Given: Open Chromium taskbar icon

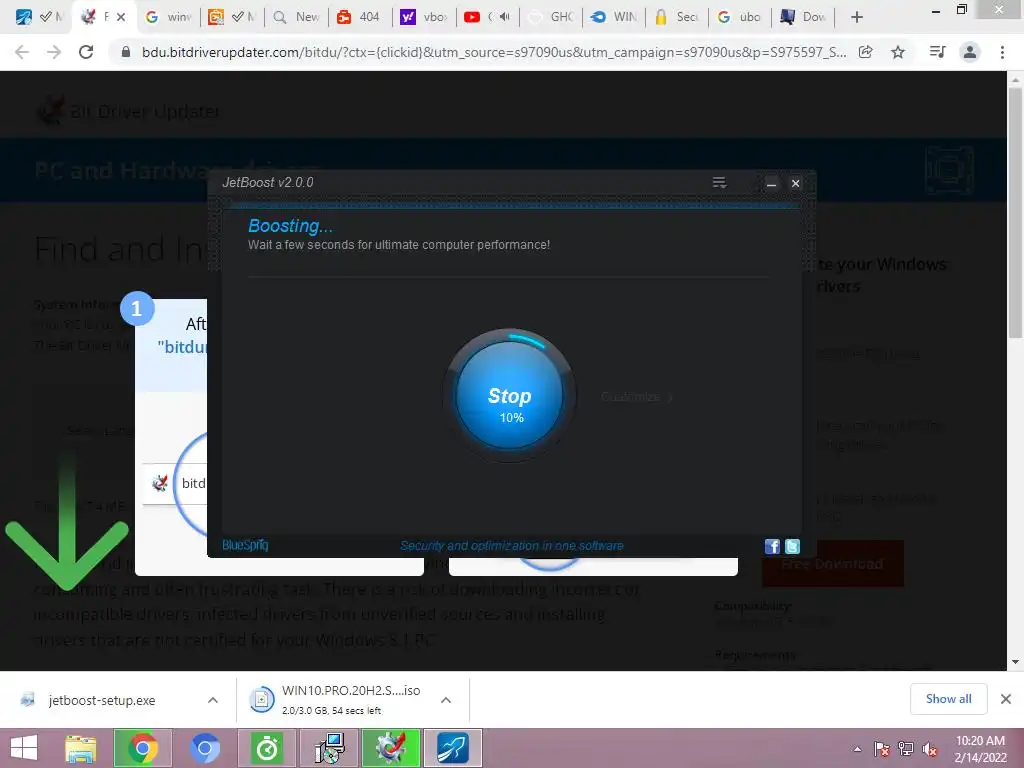Looking at the screenshot, I should [x=204, y=748].
